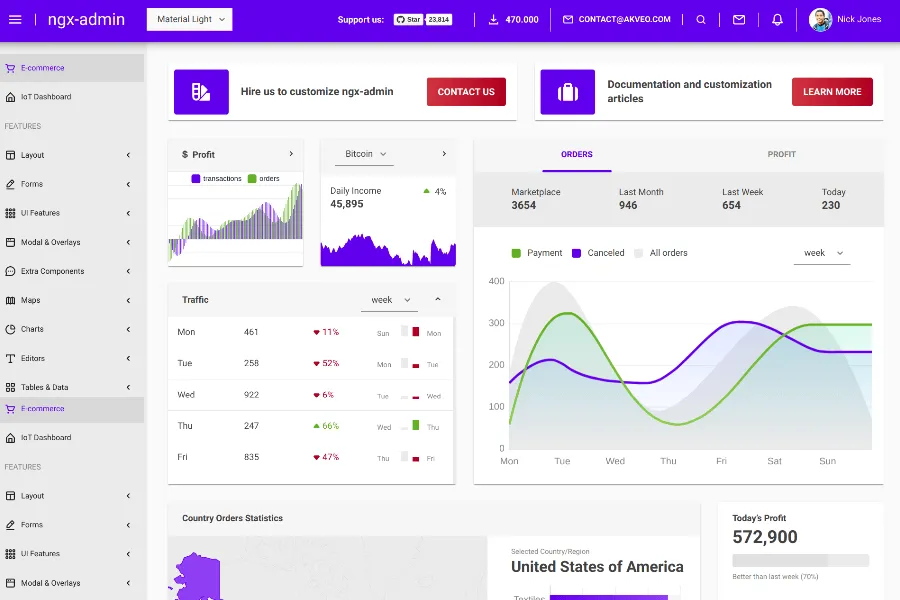900x600 pixels.
Task: Click the Contact Us button
Action: (466, 92)
